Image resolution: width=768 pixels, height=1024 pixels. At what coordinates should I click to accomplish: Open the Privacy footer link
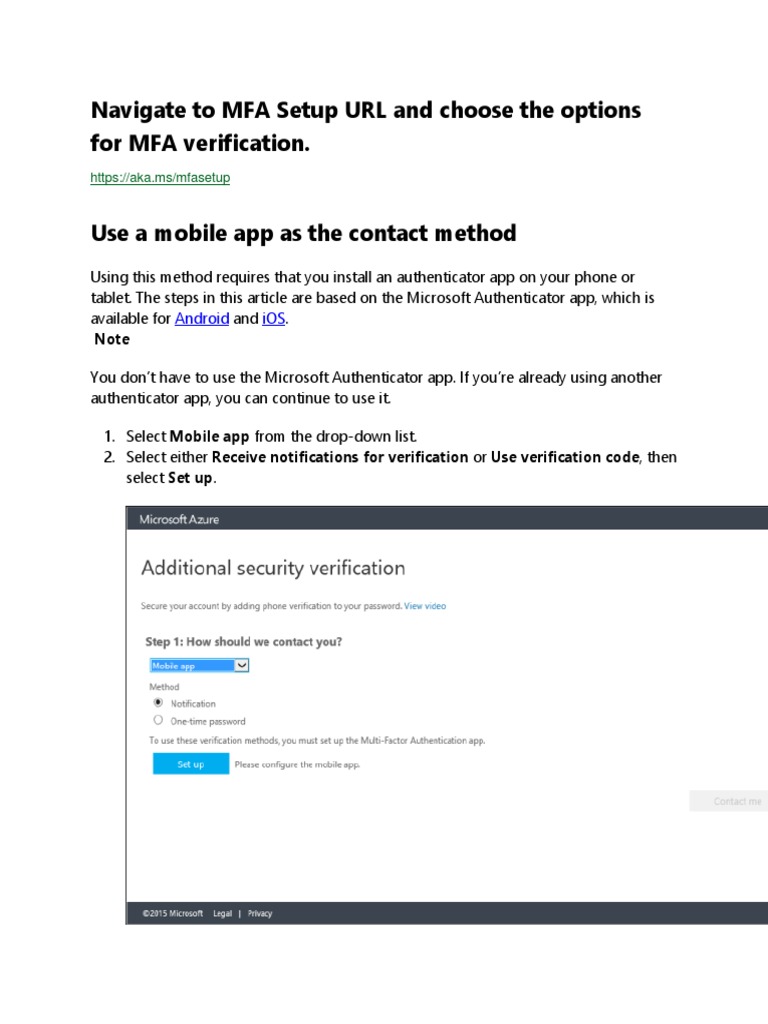260,913
